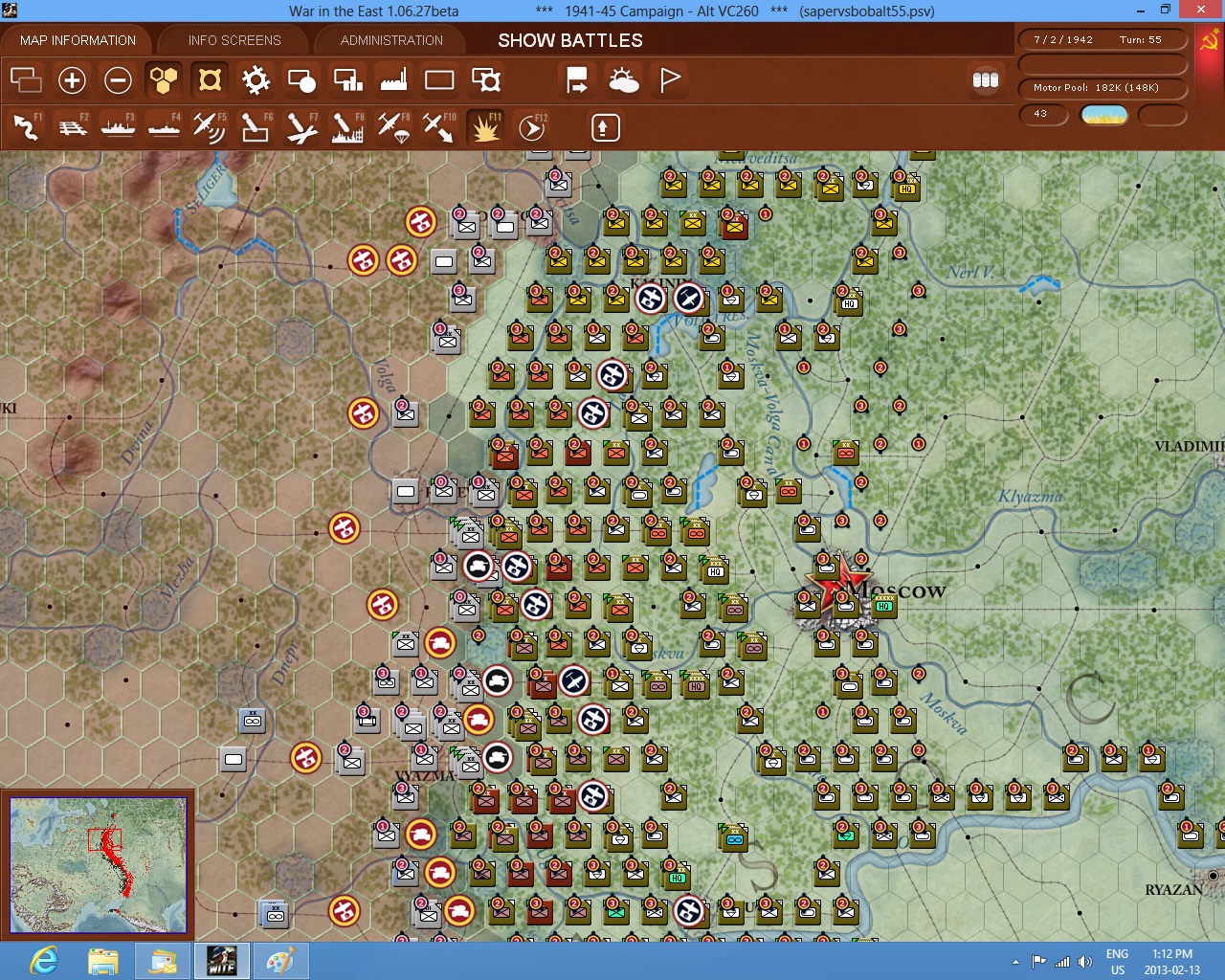
Task: Select the F5 air recon icon
Action: pos(210,127)
